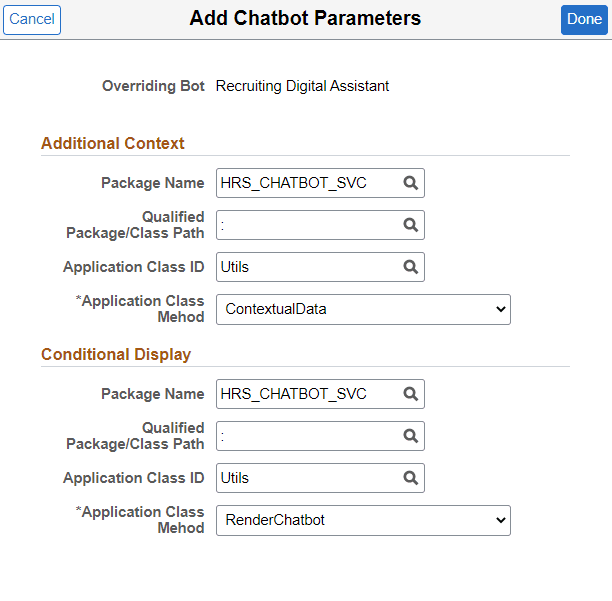The width and height of the screenshot is (612, 601).
Task: Click the Conditional Display section heading
Action: coord(116,355)
